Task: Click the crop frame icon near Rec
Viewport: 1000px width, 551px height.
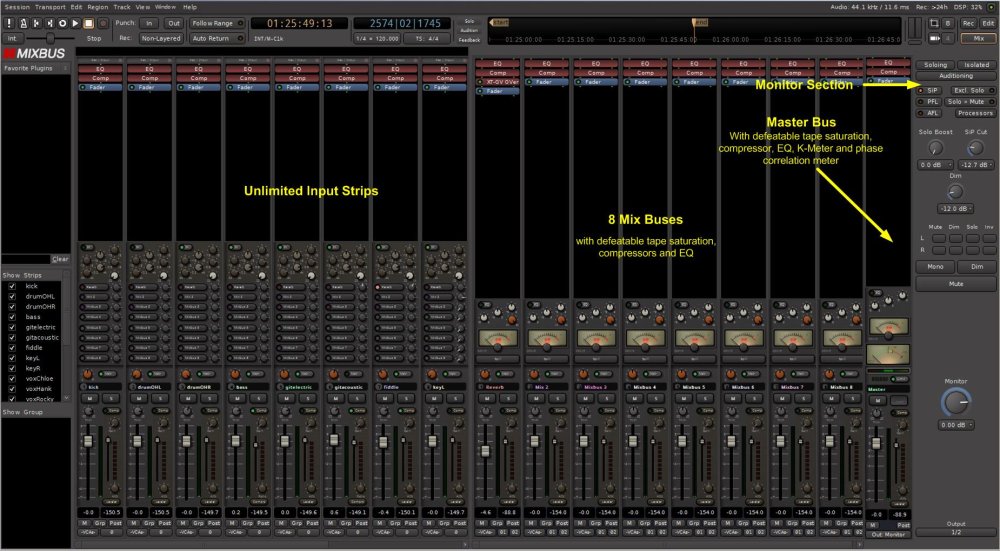Action: click(934, 23)
